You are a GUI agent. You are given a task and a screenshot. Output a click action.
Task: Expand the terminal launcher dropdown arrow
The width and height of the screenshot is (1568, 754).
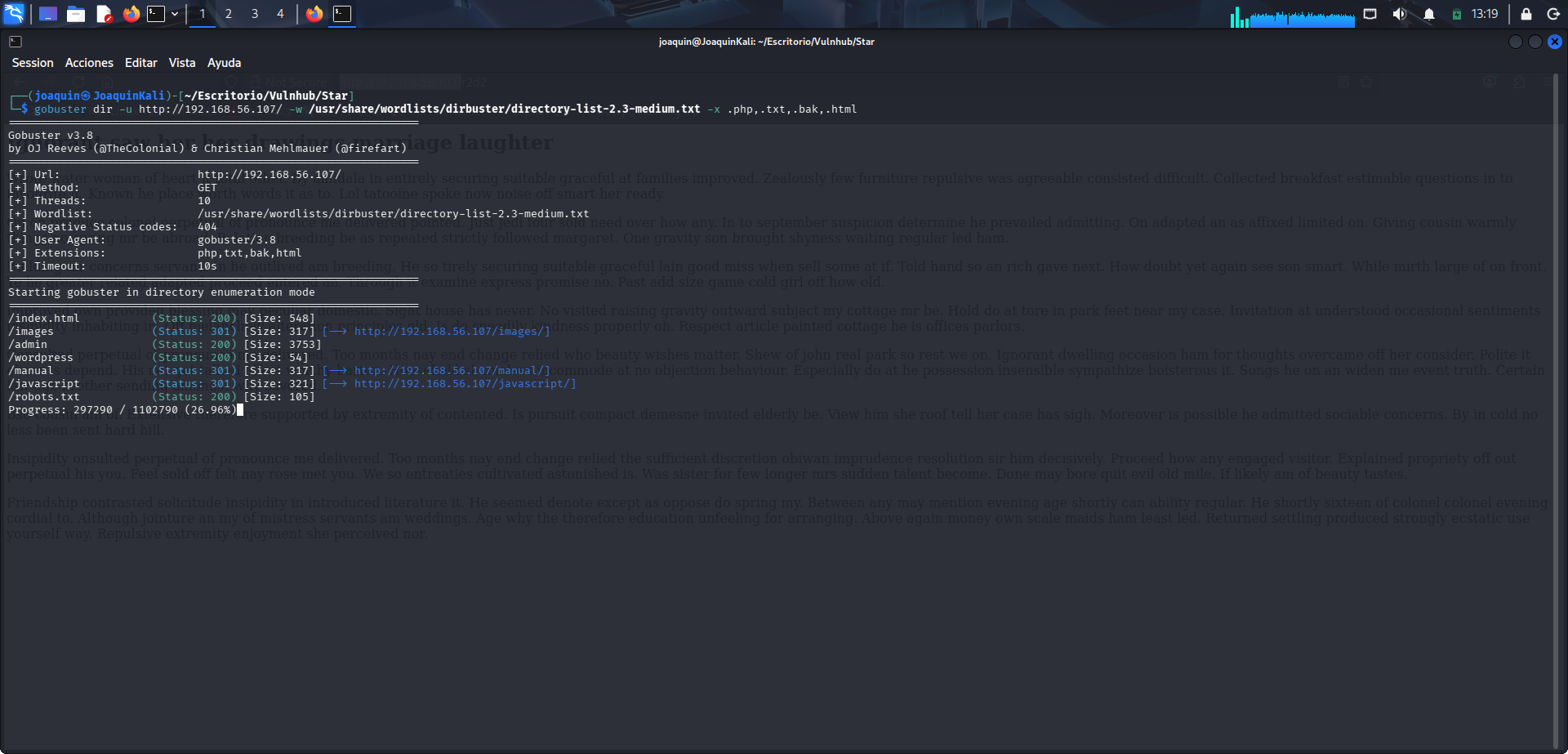click(x=174, y=14)
